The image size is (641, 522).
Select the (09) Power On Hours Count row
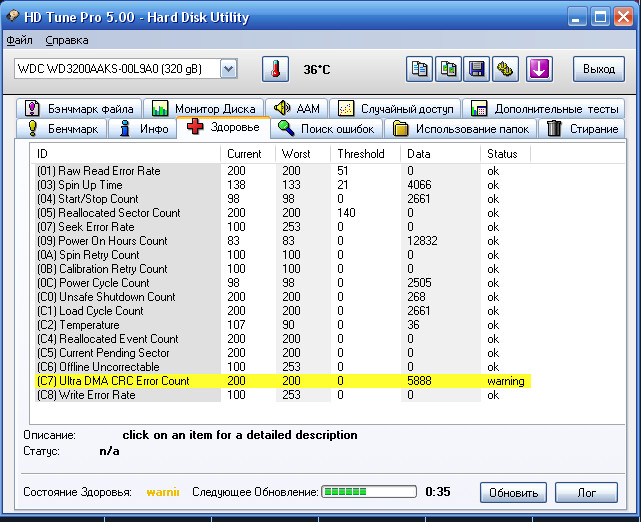coord(283,241)
